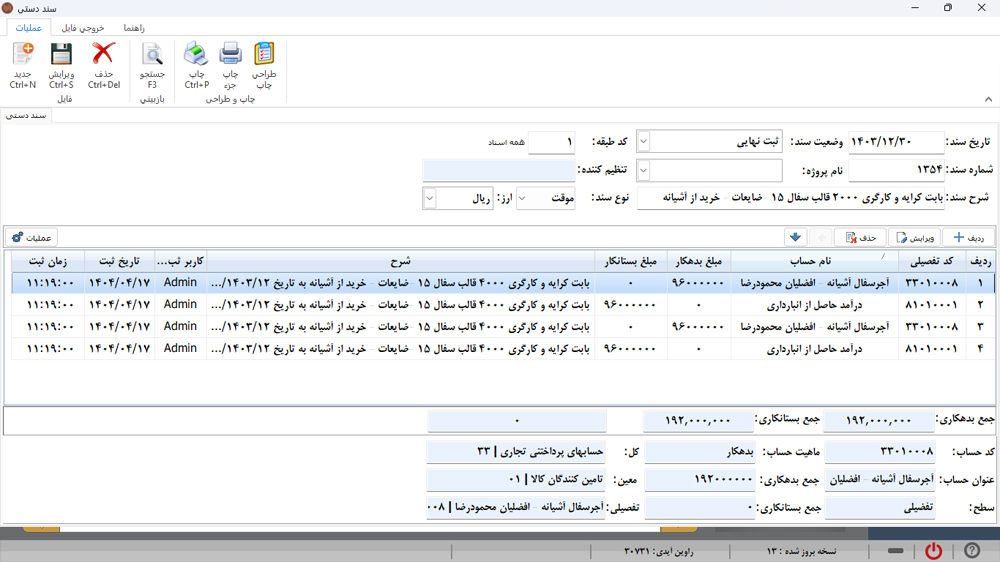Open the طراحی چاپ design icon
The image size is (1000, 562).
click(x=264, y=55)
